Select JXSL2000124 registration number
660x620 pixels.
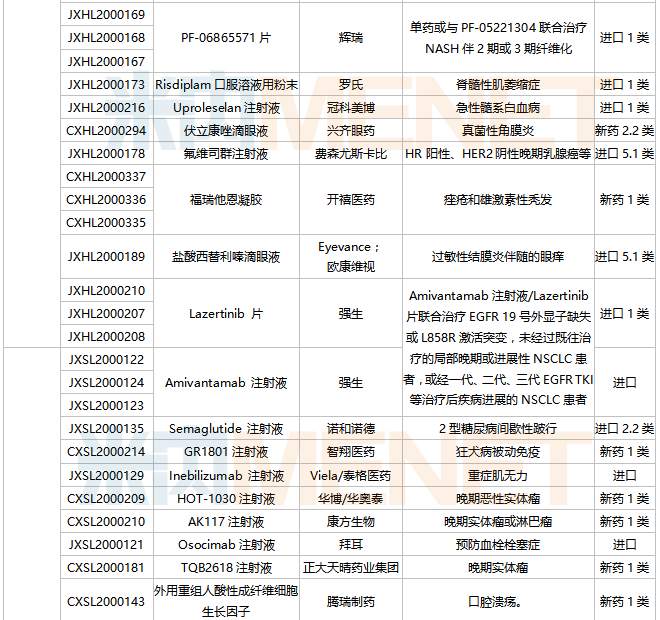pos(106,383)
